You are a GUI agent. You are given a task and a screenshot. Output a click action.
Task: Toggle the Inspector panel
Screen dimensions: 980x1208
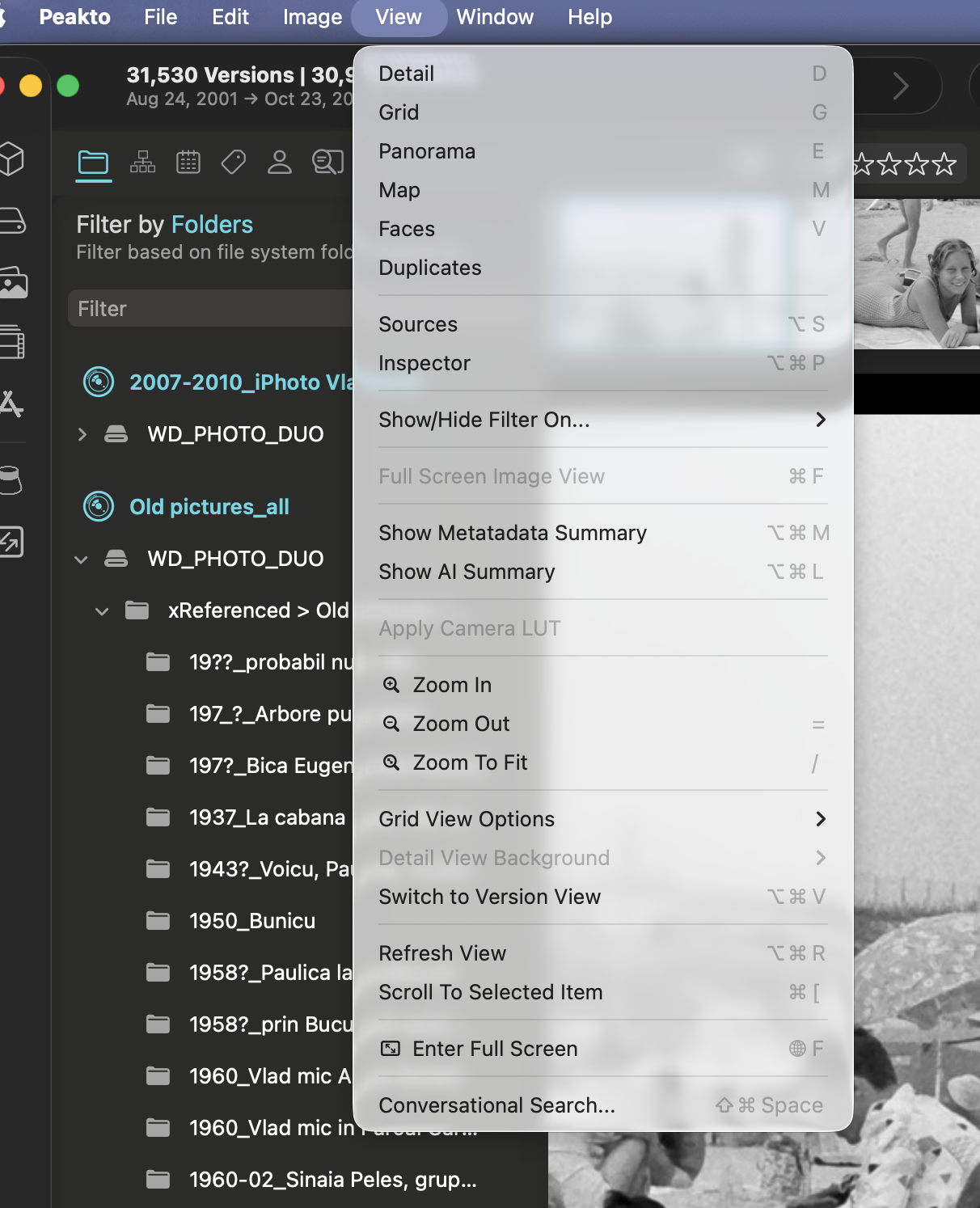coord(603,363)
